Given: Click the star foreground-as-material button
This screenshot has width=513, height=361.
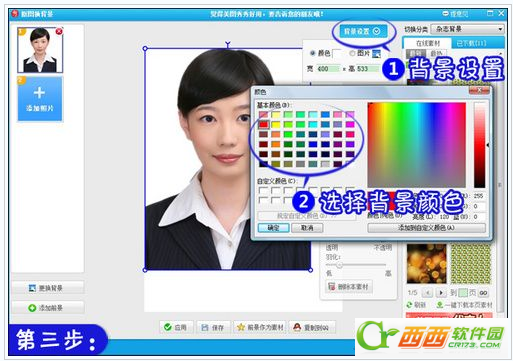Looking at the screenshot, I should (x=260, y=327).
